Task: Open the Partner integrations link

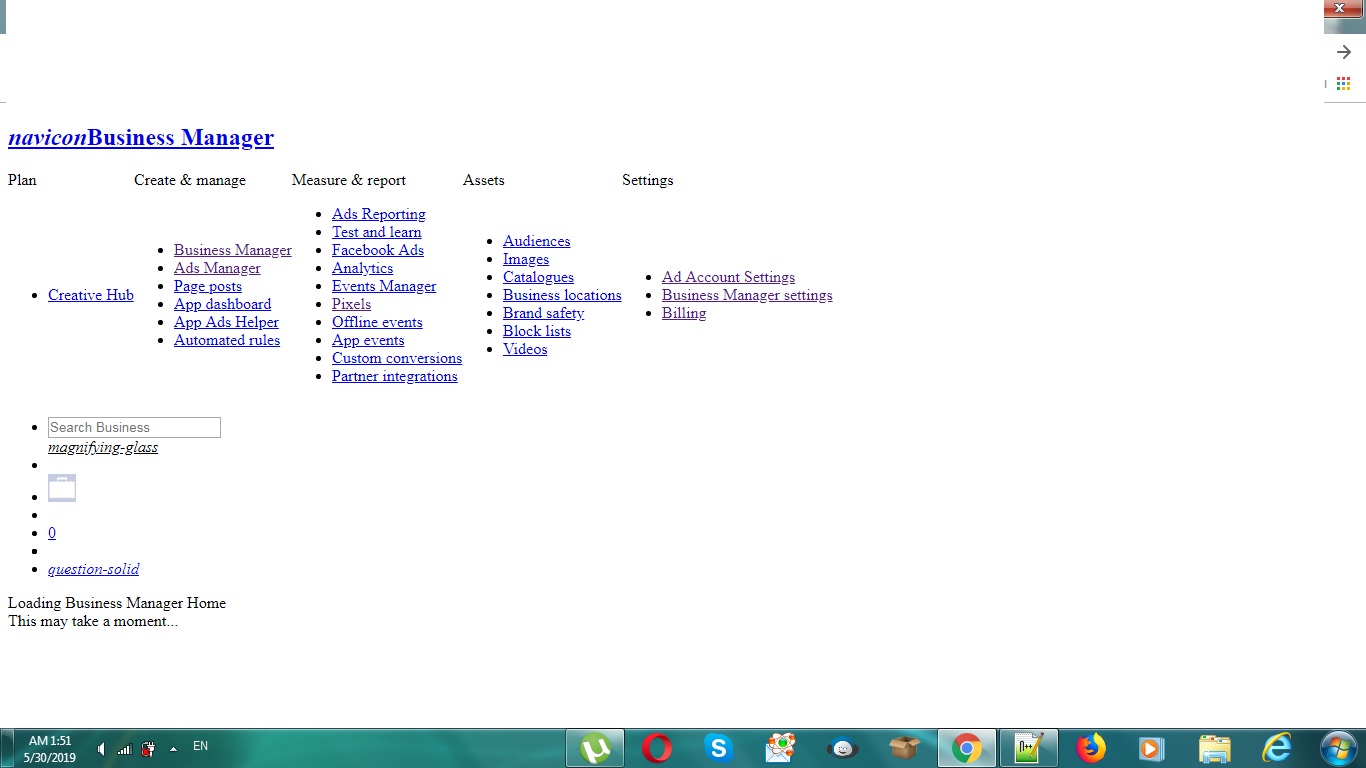Action: coord(395,376)
